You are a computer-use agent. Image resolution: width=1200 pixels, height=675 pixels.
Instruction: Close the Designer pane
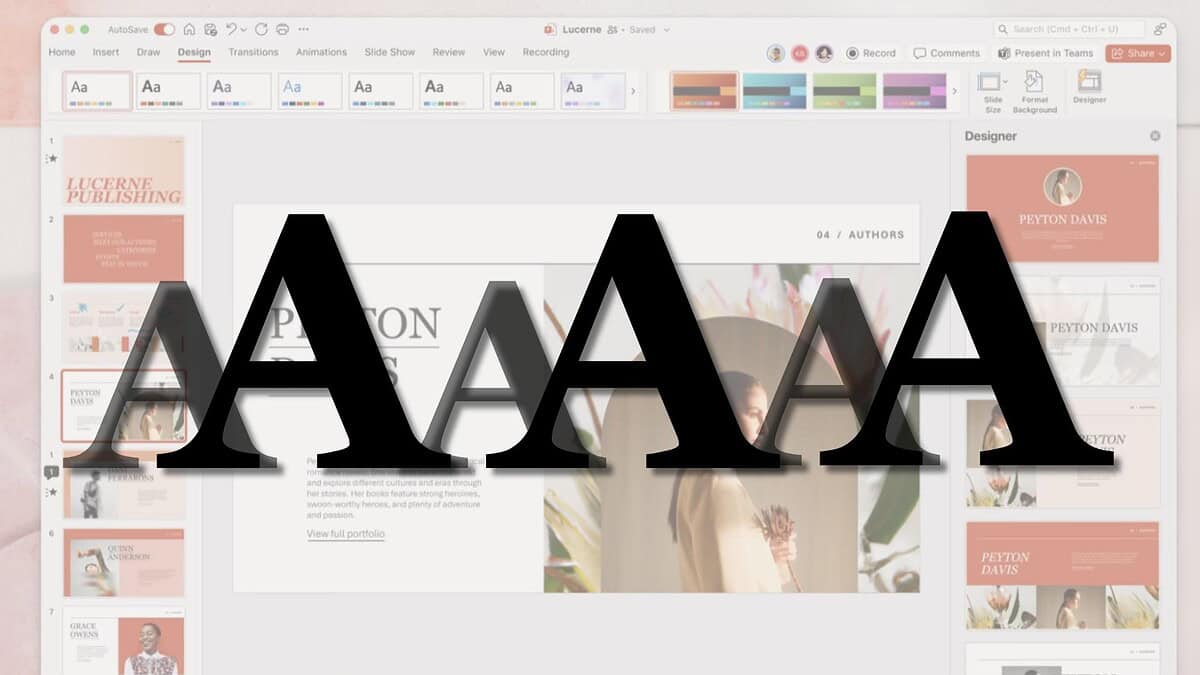click(1155, 136)
